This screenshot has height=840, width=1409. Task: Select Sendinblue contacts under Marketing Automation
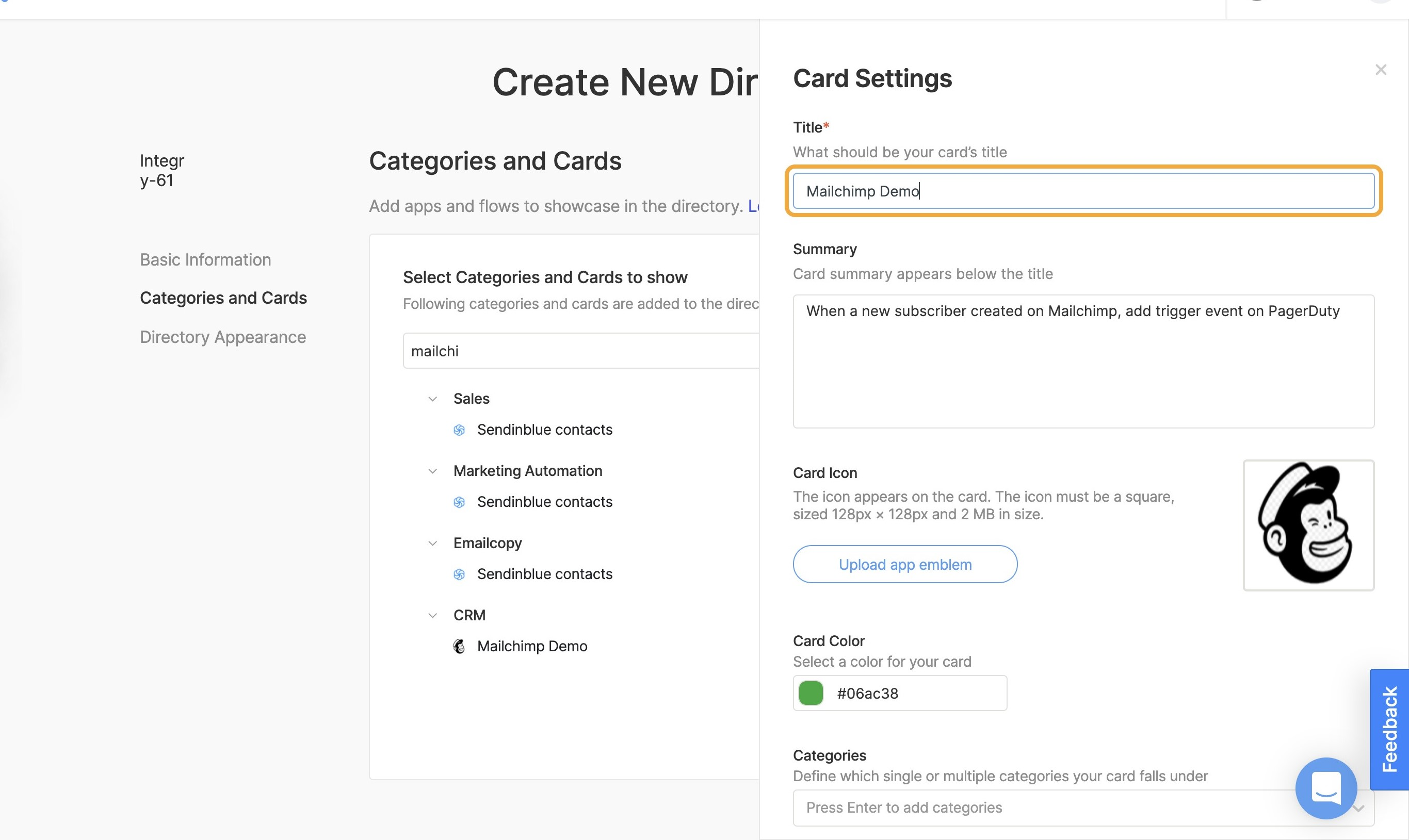[544, 502]
